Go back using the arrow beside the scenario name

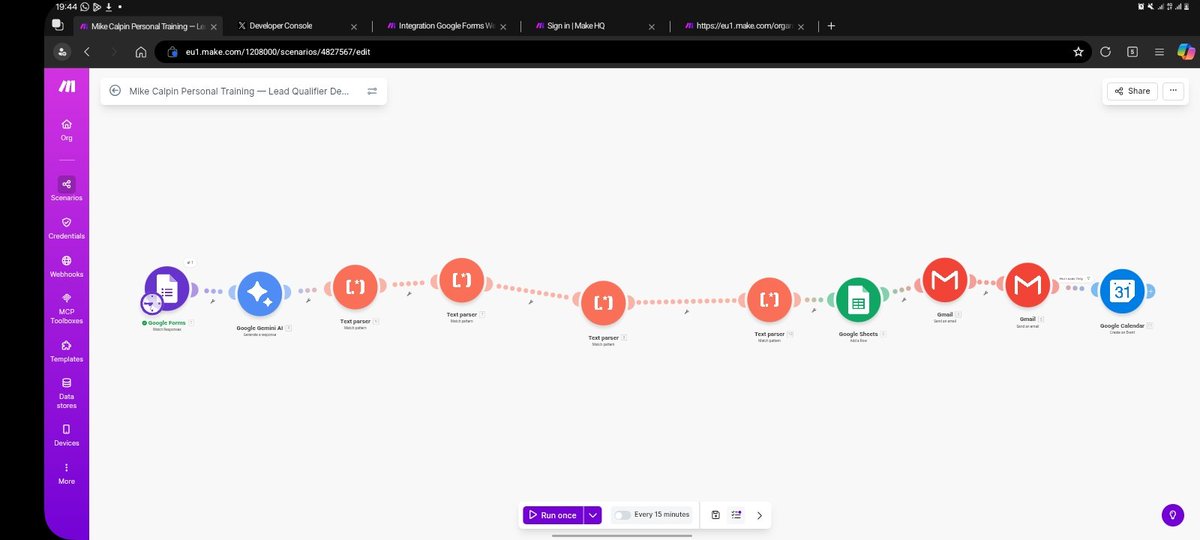click(x=115, y=91)
